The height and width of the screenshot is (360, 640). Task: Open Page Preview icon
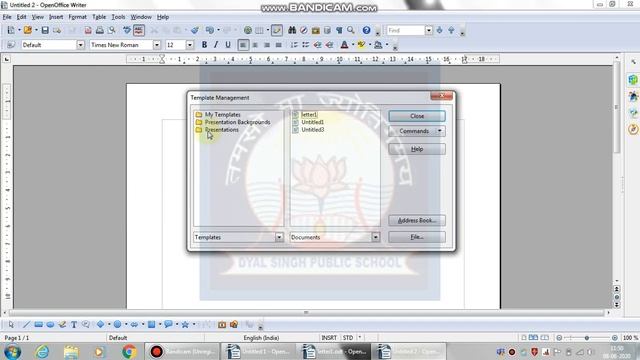tap(111, 30)
